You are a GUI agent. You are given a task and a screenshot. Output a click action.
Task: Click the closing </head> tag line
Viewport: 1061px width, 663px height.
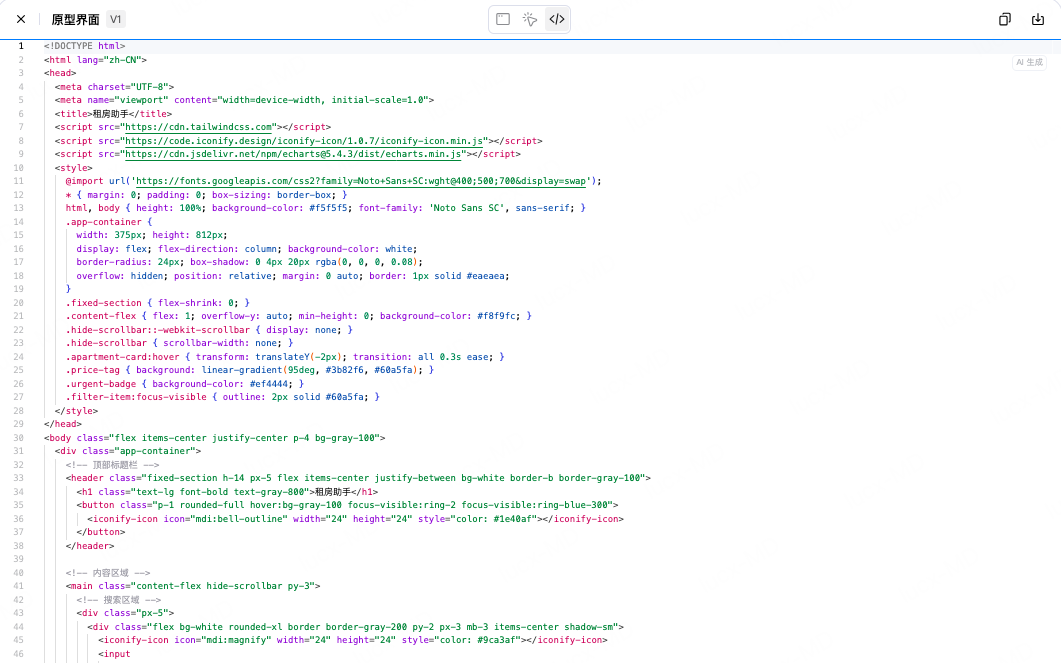pyautogui.click(x=63, y=425)
